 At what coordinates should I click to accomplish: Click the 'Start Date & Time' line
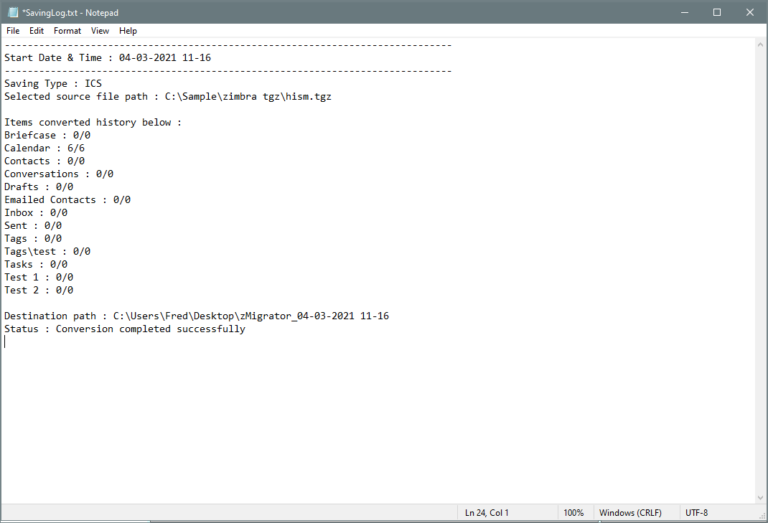pos(108,58)
